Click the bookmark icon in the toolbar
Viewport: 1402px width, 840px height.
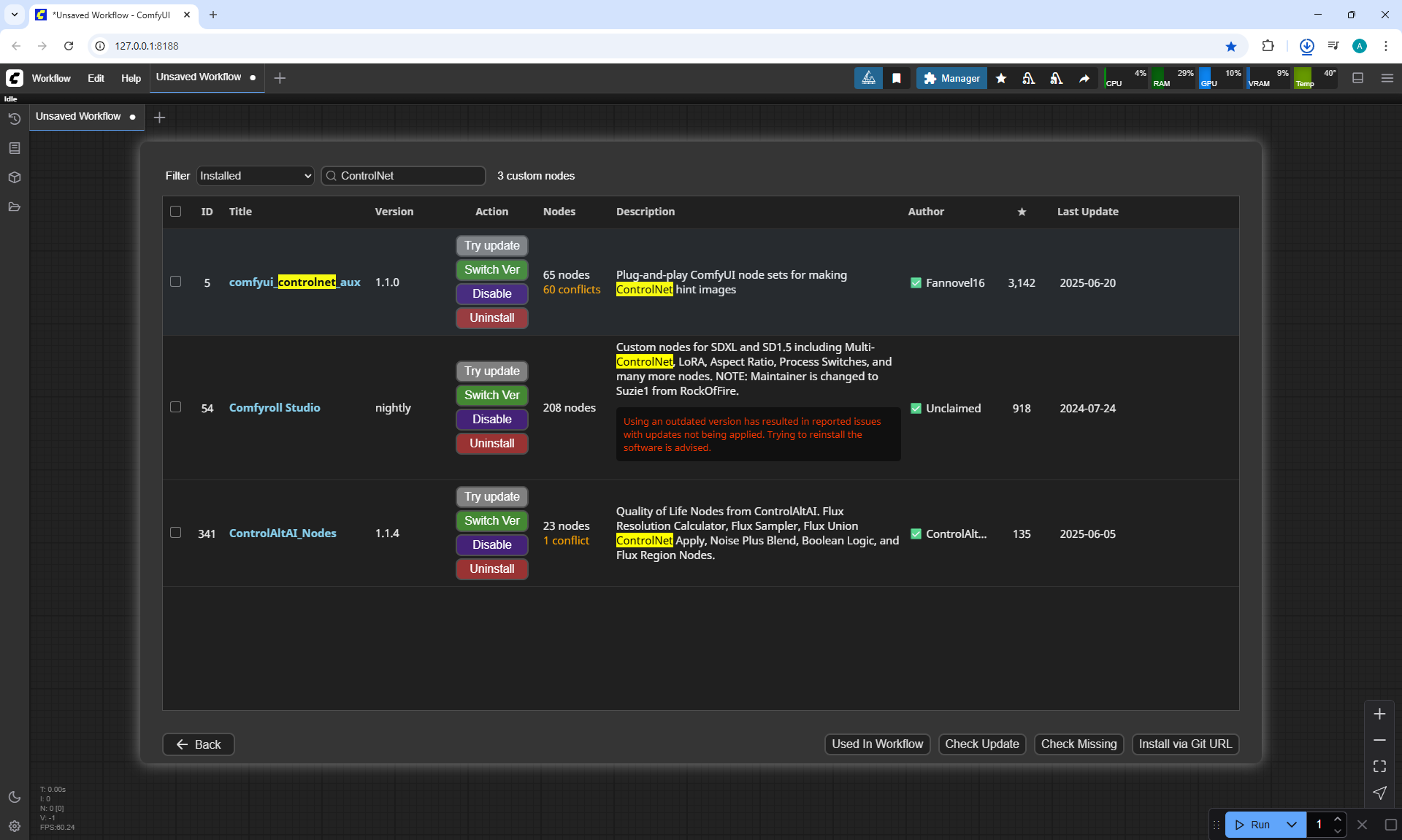tap(897, 78)
